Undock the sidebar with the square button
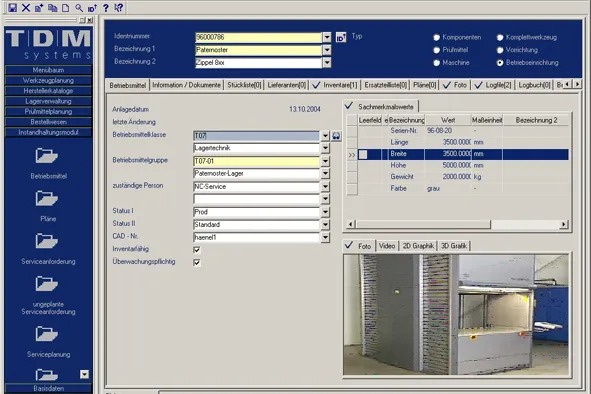Image resolution: width=591 pixels, height=394 pixels. pos(83,20)
